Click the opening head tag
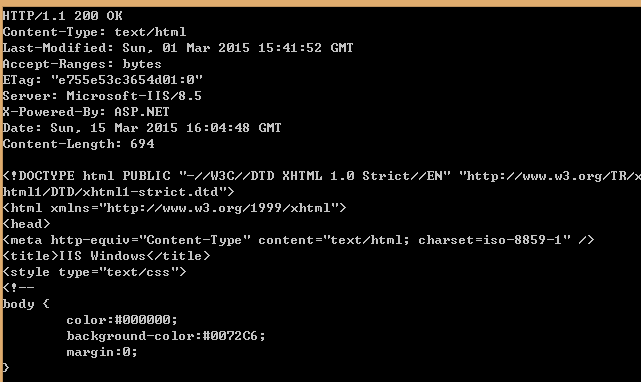The width and height of the screenshot is (641, 382). 27,224
